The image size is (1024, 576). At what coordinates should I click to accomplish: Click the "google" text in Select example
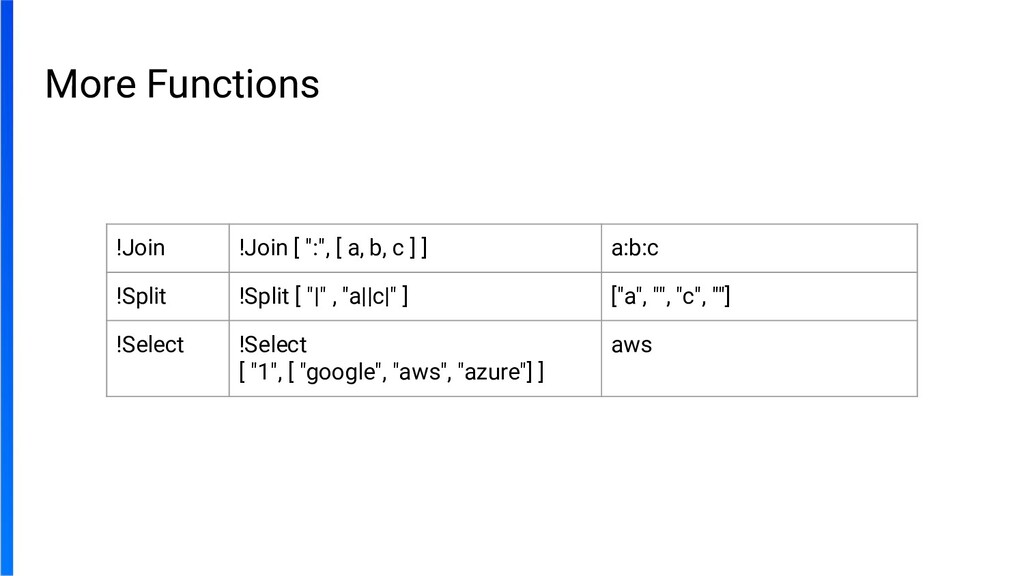point(343,373)
